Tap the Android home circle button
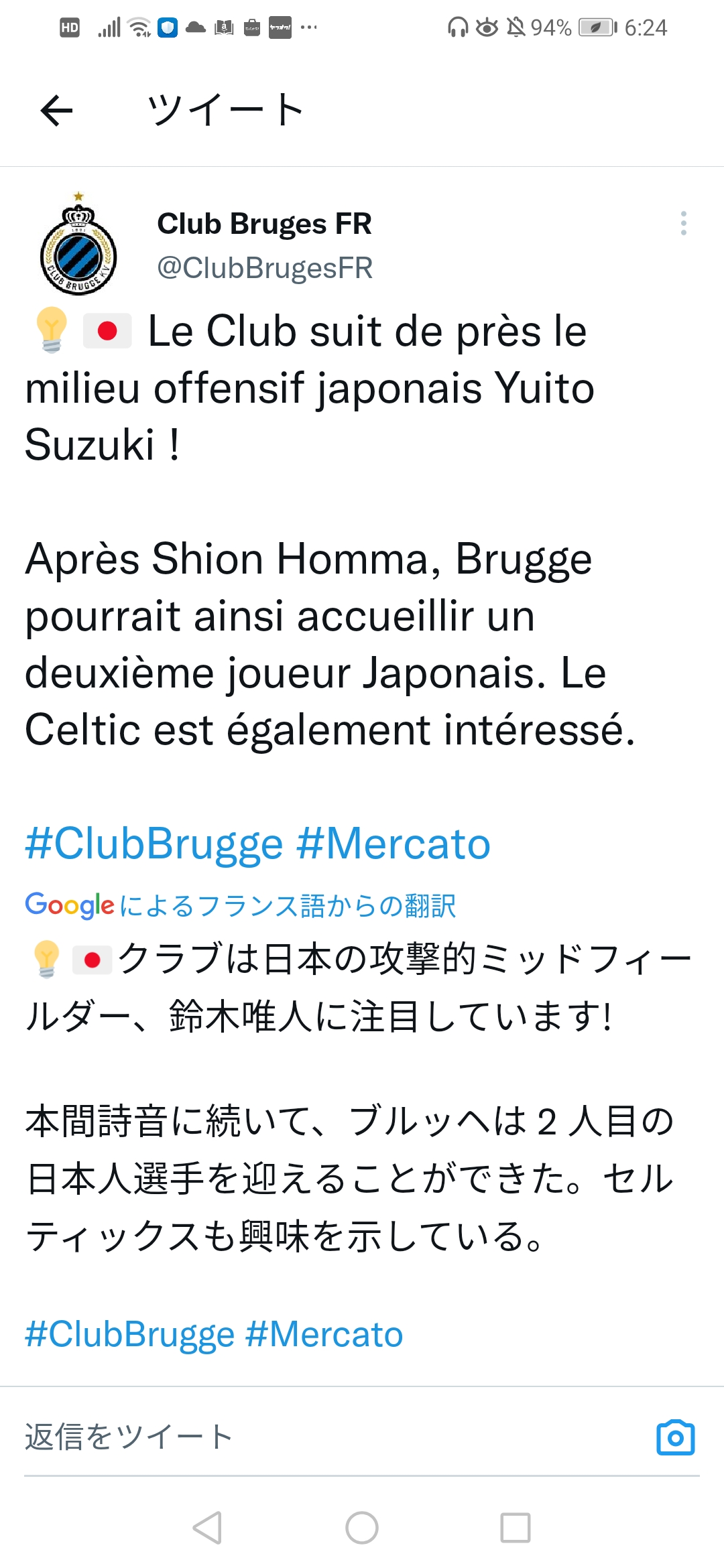Screen dimensions: 724x1568 point(362,1528)
